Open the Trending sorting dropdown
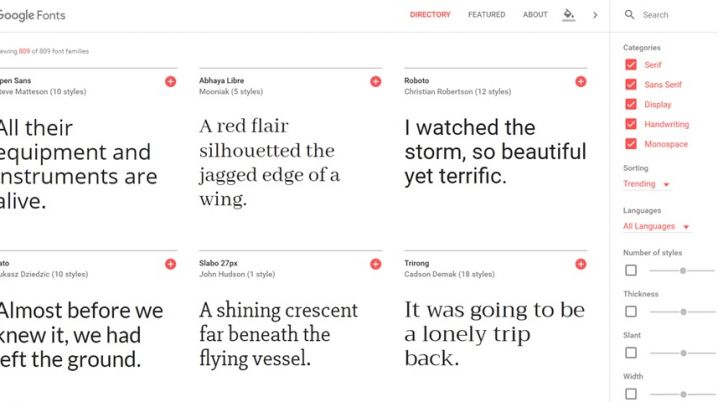 [x=646, y=184]
